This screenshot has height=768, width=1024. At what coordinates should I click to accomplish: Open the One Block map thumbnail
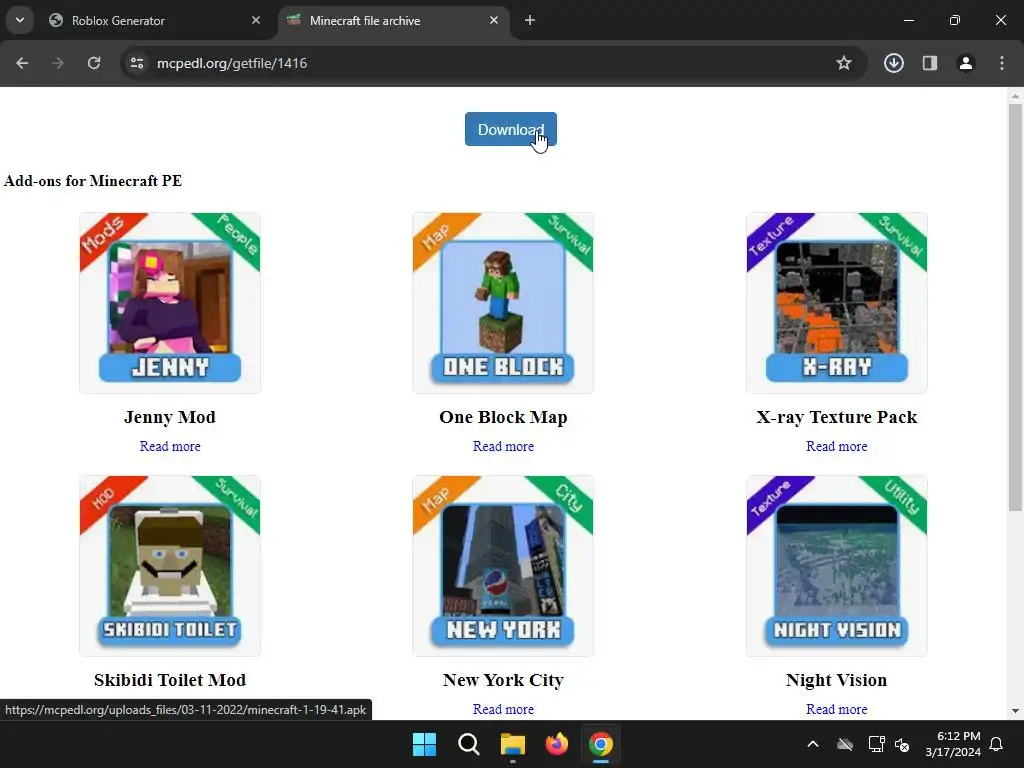(x=503, y=303)
